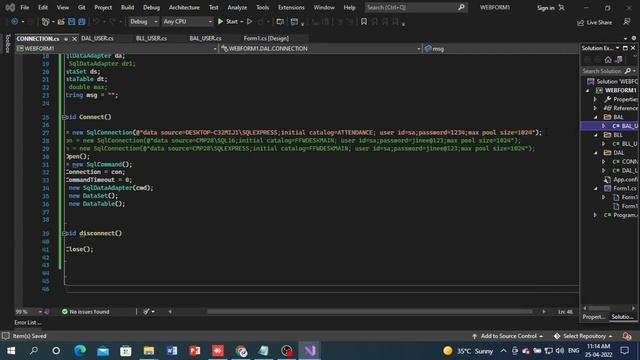Open Microsoft Edge from taskbar
The width and height of the screenshot is (640, 360).
(80, 351)
